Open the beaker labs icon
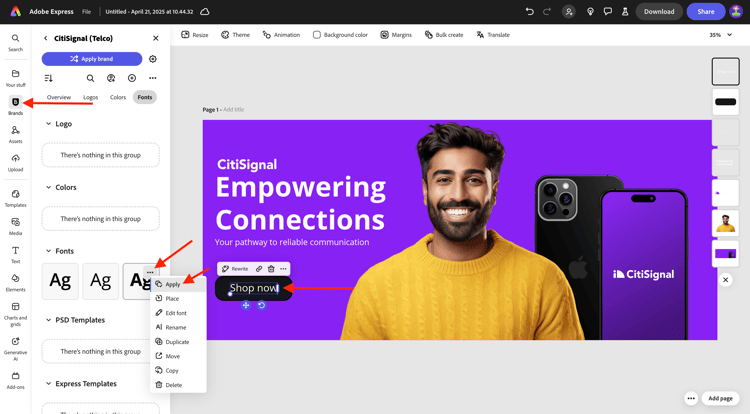This screenshot has width=750, height=414. (x=625, y=11)
